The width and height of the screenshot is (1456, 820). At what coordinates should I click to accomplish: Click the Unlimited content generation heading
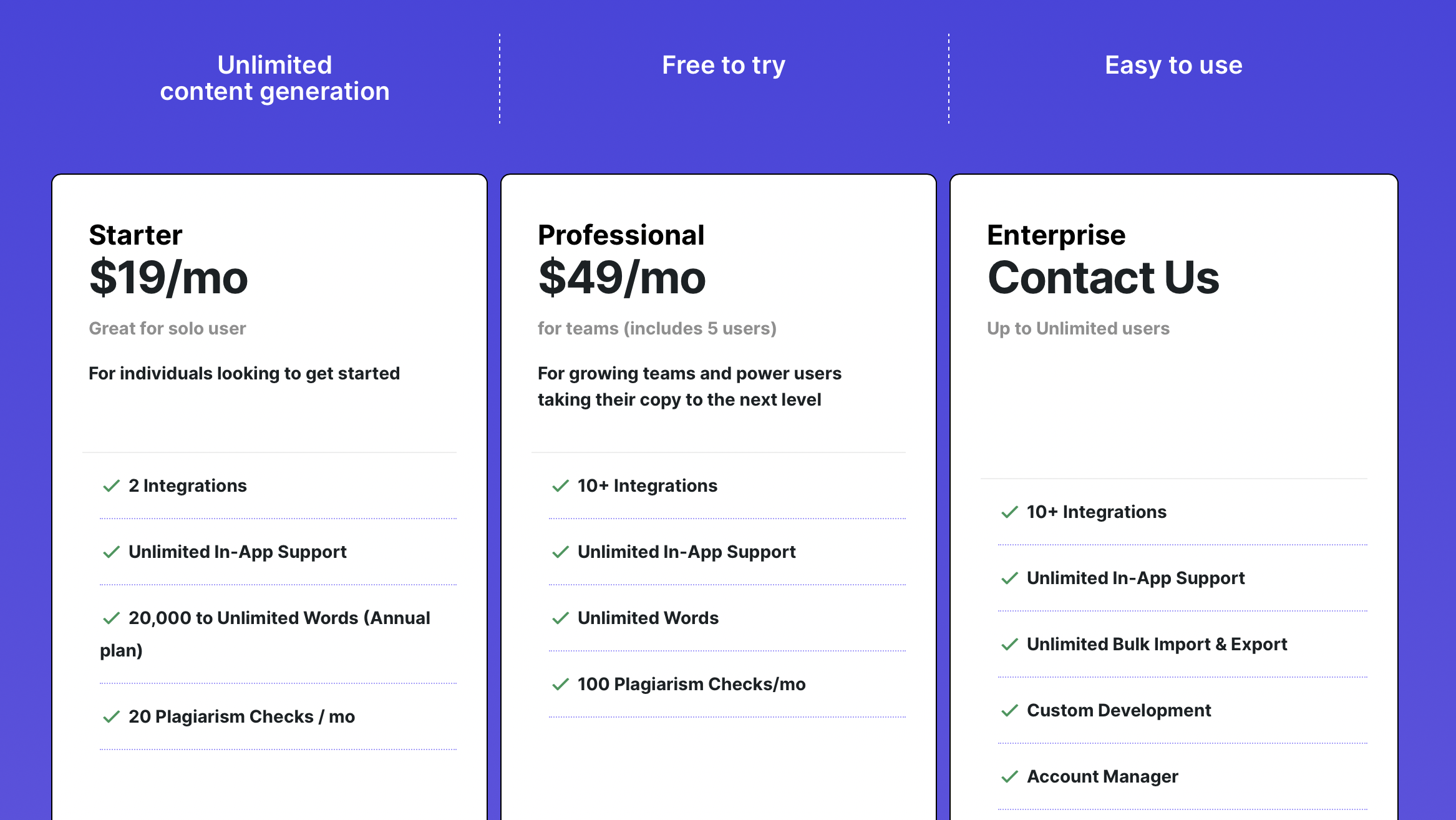coord(274,78)
